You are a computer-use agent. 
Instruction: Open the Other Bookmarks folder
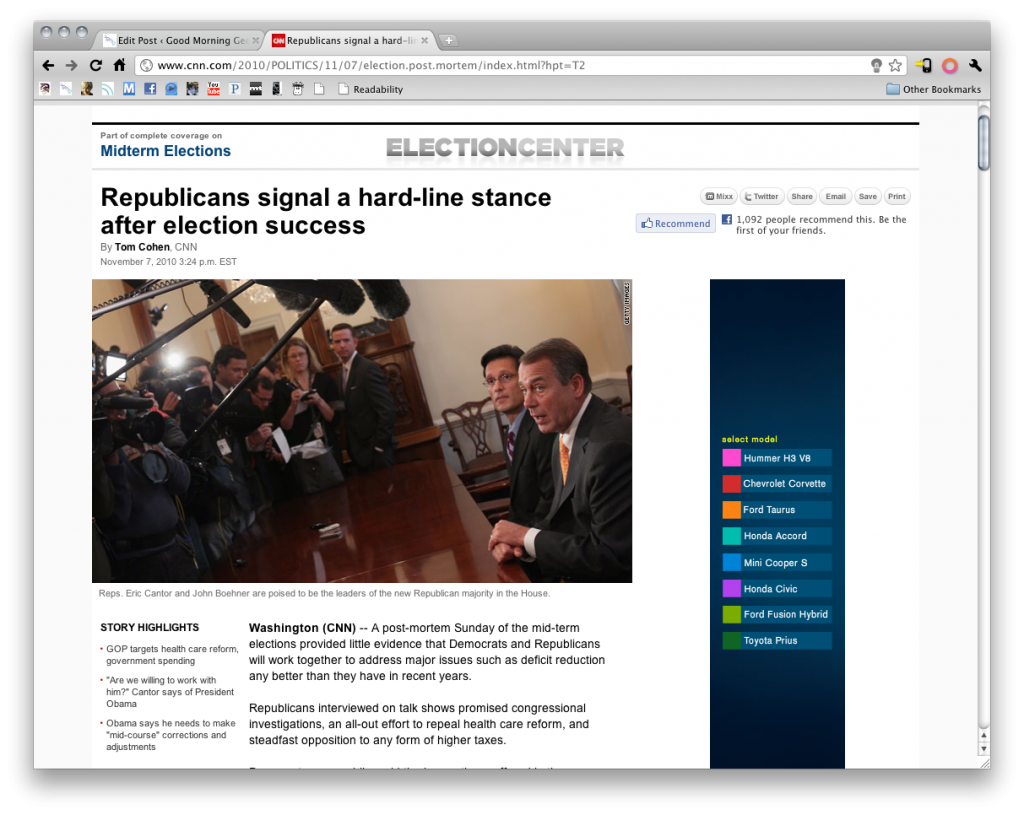(x=933, y=89)
